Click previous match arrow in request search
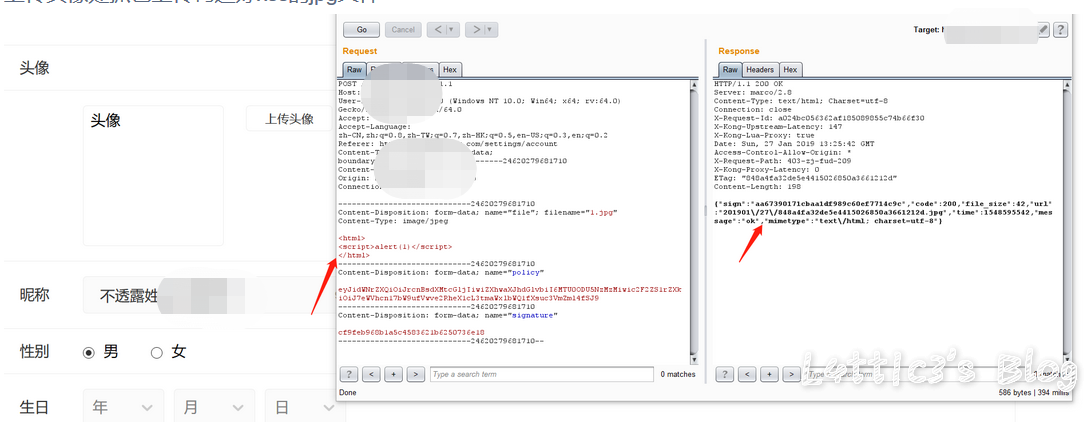The width and height of the screenshot is (1092, 446). (x=371, y=374)
